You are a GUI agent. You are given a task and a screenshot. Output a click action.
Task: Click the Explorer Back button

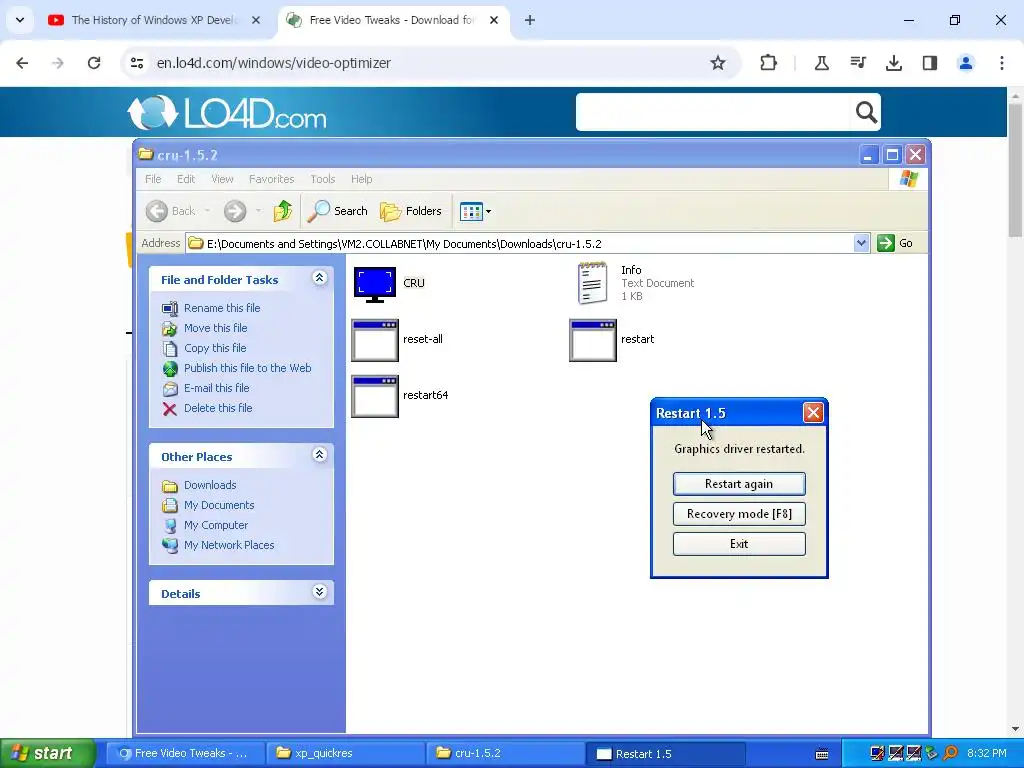pos(171,211)
